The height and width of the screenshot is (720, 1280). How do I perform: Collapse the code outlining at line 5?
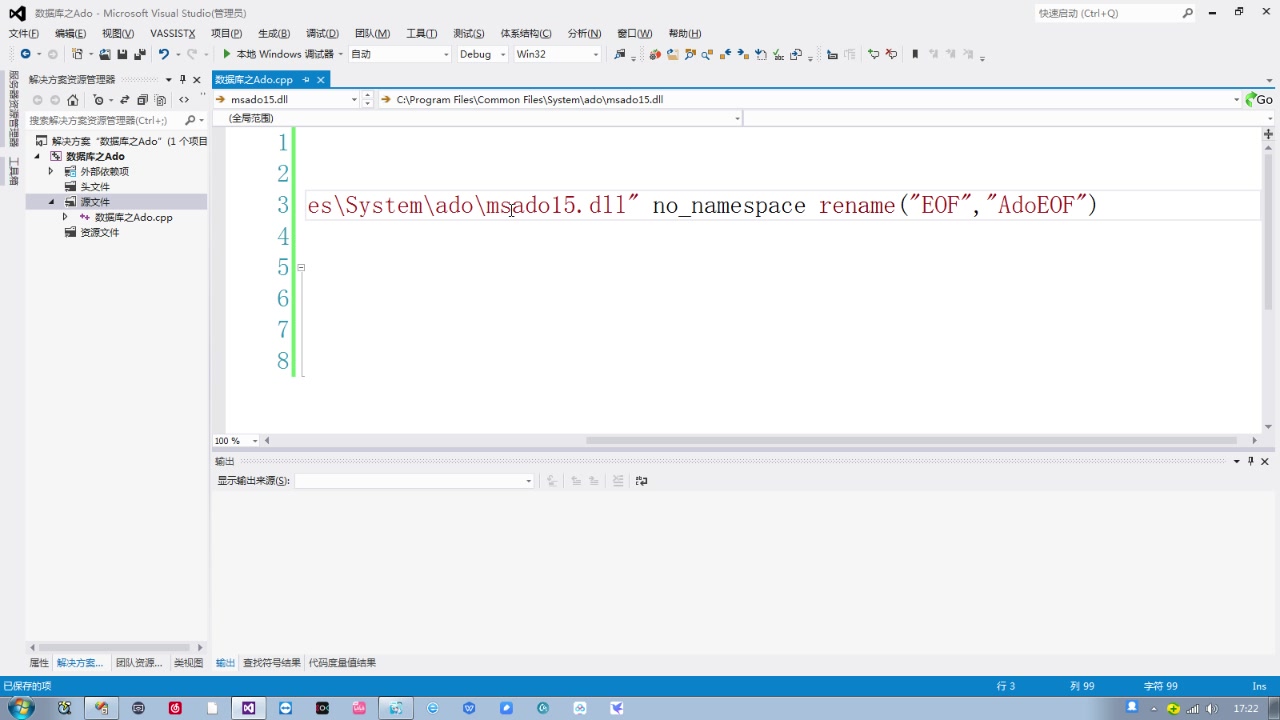point(301,267)
